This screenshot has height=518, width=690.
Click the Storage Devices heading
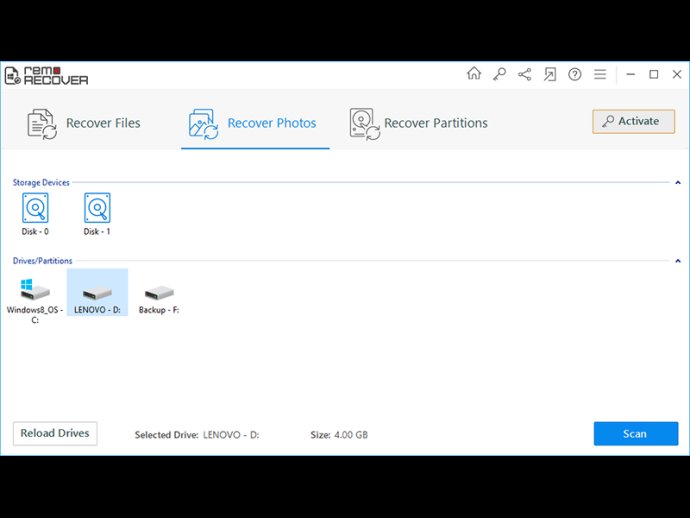[x=41, y=182]
